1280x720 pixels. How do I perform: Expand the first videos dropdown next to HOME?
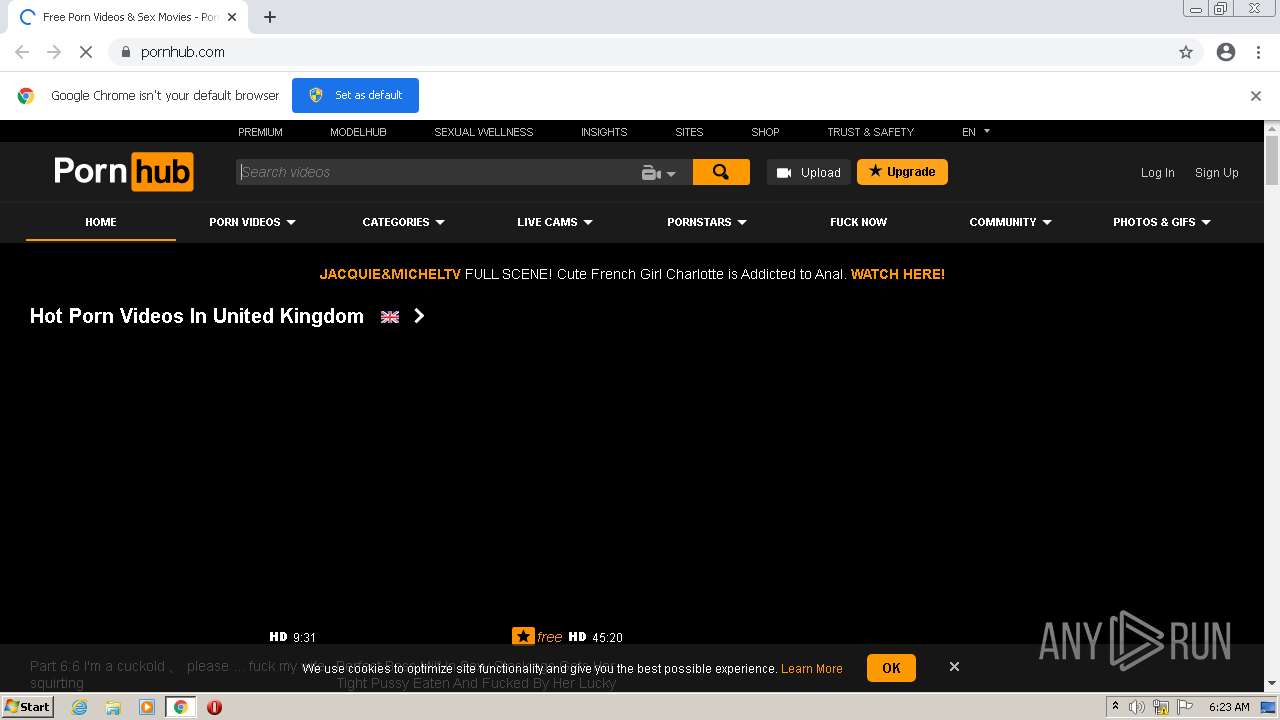[252, 222]
